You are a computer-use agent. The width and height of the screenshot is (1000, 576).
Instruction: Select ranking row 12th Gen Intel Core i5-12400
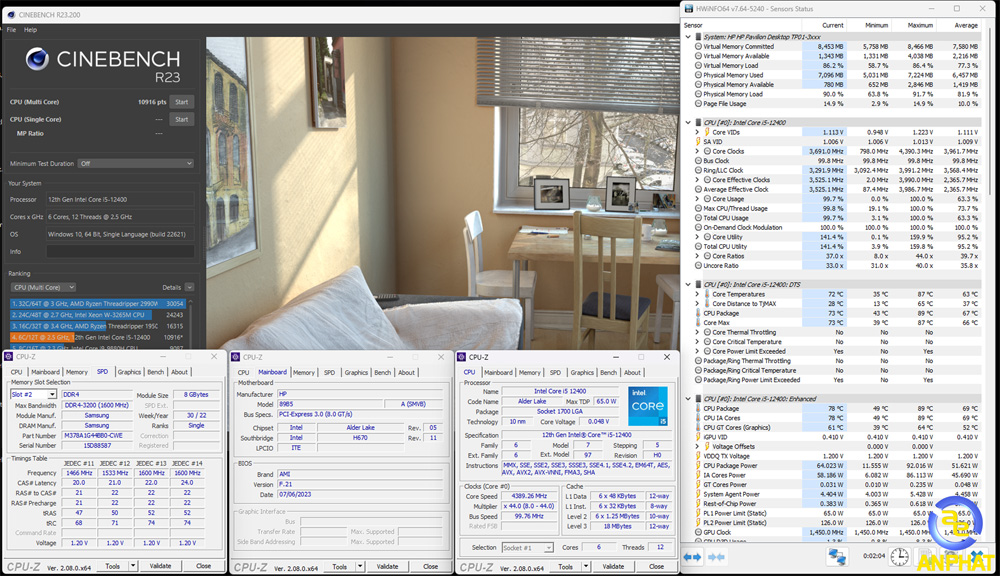[x=98, y=337]
